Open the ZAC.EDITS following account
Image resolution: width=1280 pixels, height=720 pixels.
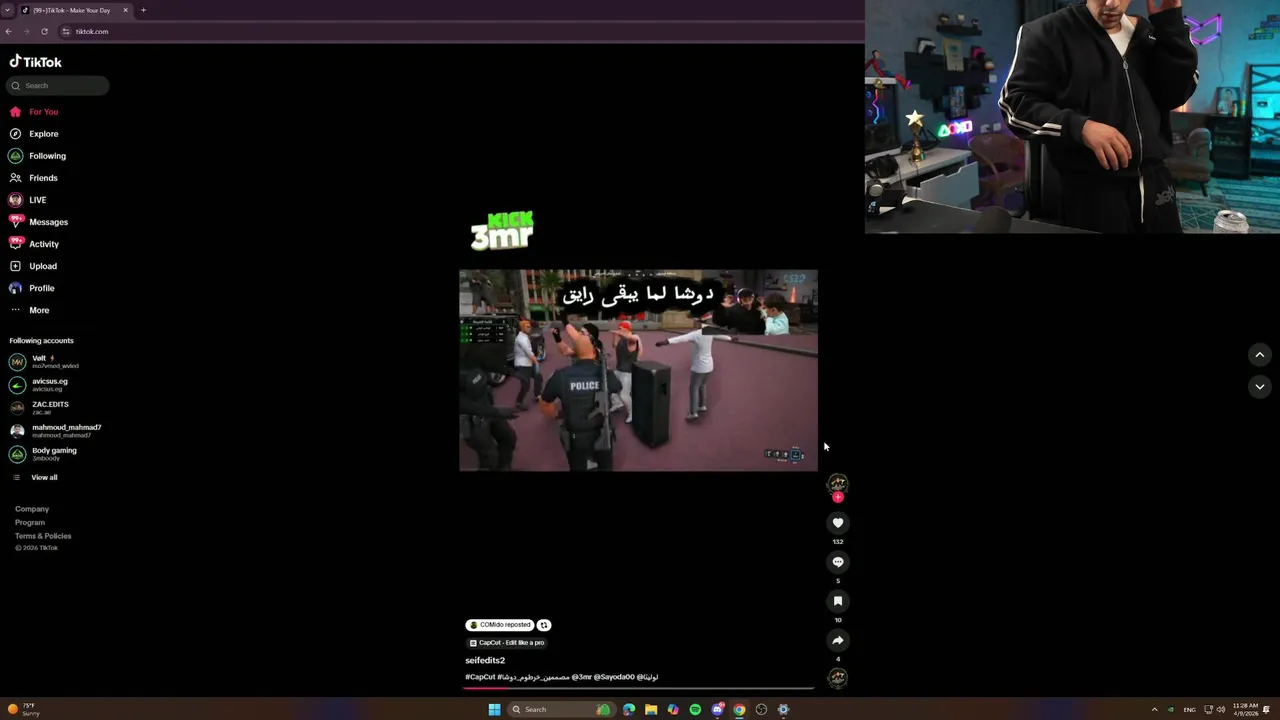tap(40, 408)
